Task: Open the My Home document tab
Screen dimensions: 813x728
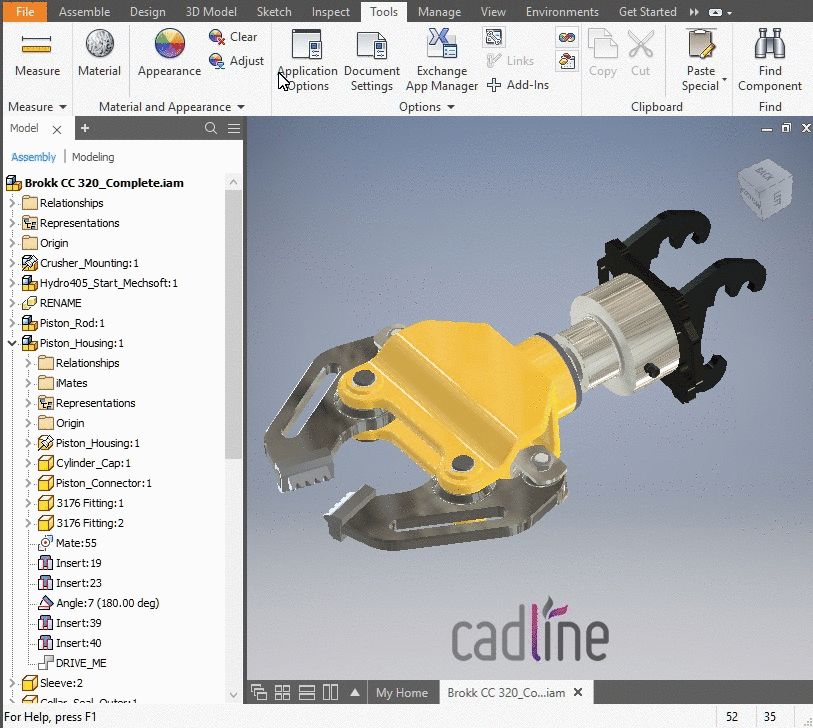Action: [x=402, y=693]
